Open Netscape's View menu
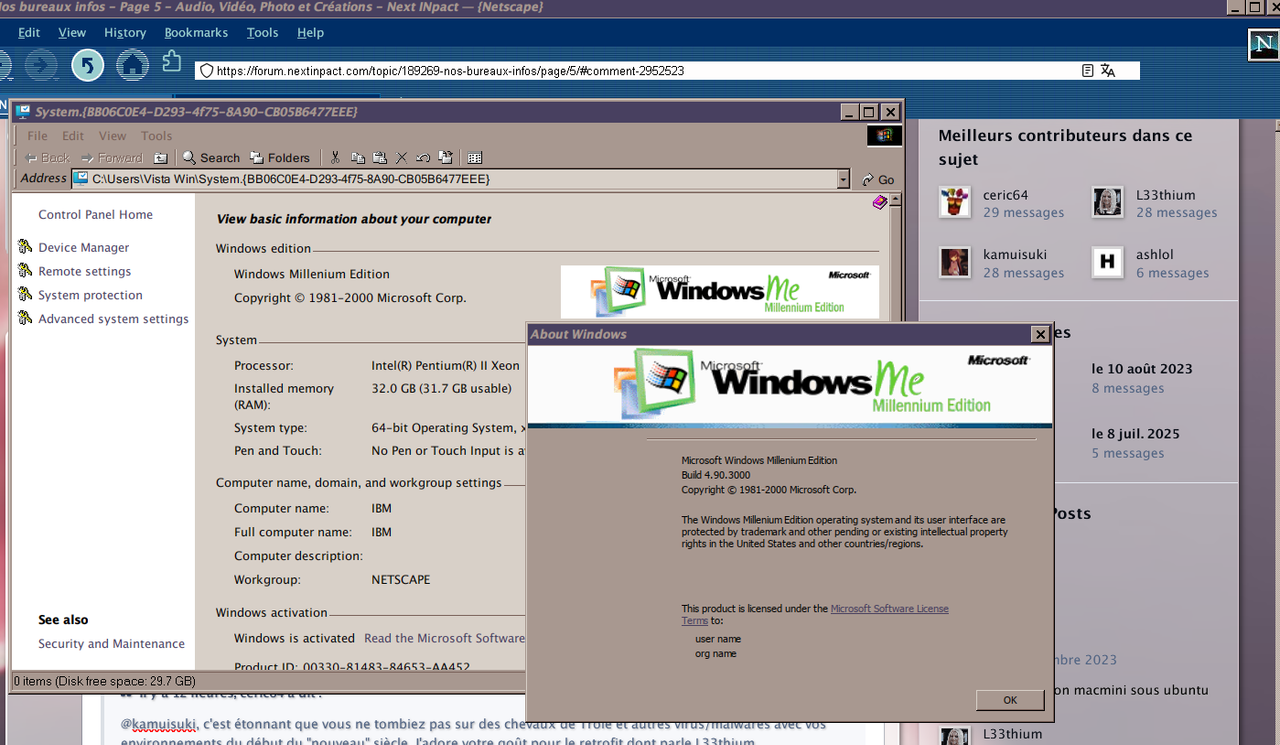The height and width of the screenshot is (745, 1280). 72,32
